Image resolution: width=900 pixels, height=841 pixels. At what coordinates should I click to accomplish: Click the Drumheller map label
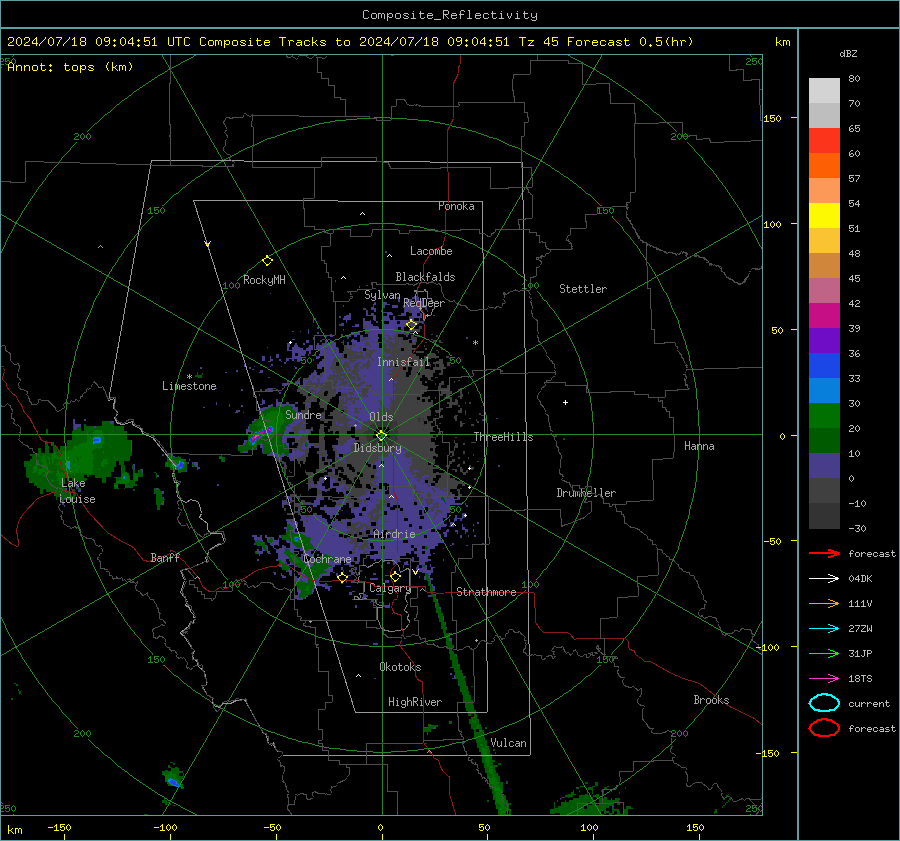pyautogui.click(x=585, y=493)
